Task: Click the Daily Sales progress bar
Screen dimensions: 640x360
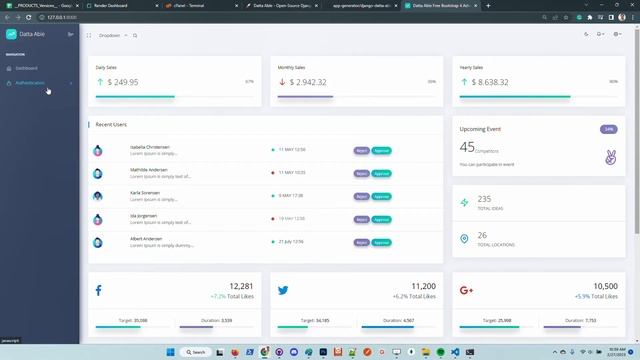Action: tap(175, 97)
